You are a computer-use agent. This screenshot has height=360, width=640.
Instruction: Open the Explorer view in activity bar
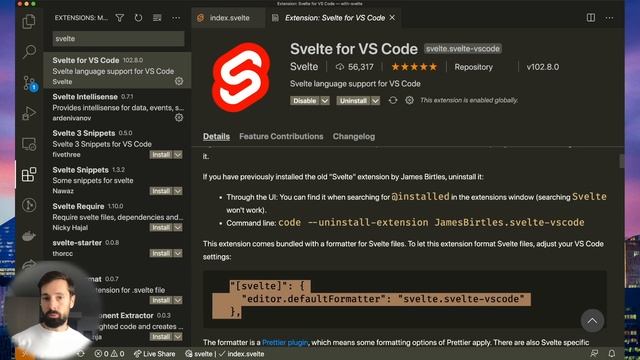click(29, 22)
